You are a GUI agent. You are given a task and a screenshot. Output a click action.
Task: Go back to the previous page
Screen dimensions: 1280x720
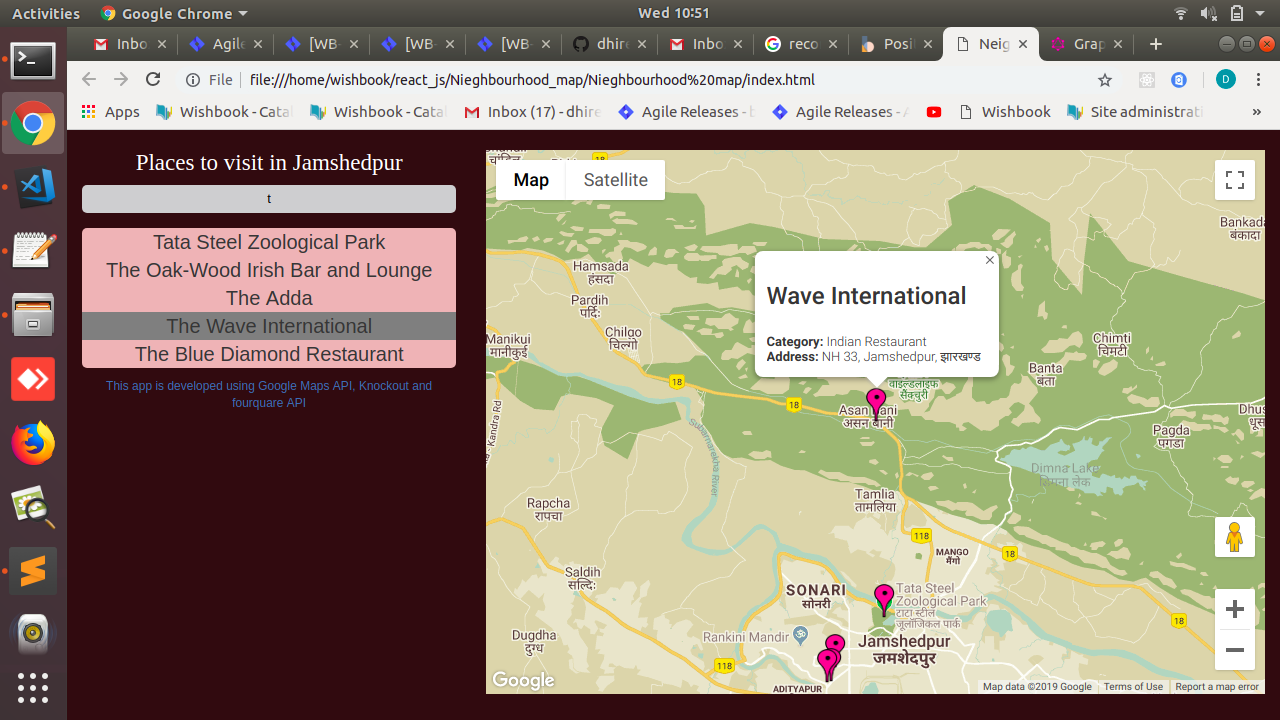point(89,80)
